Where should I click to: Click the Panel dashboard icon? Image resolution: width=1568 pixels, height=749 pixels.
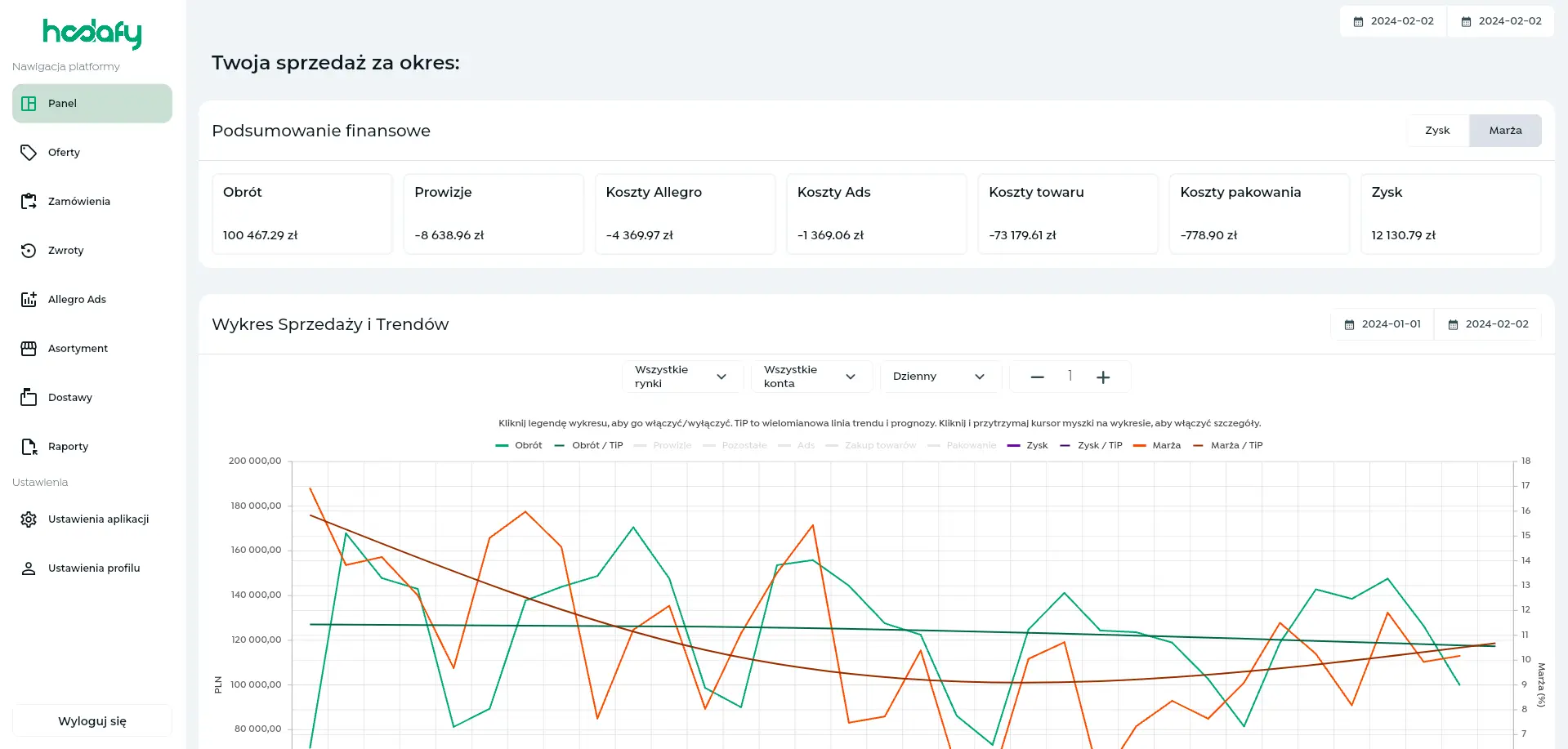pos(29,104)
